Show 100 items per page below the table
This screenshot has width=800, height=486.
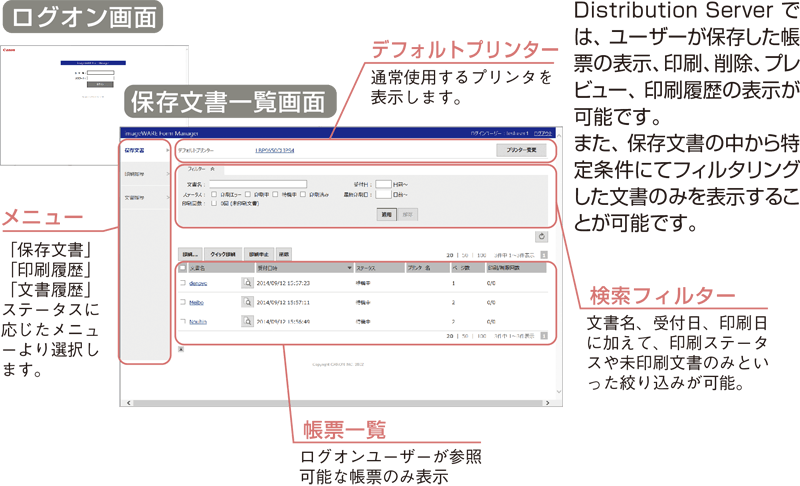click(x=481, y=336)
